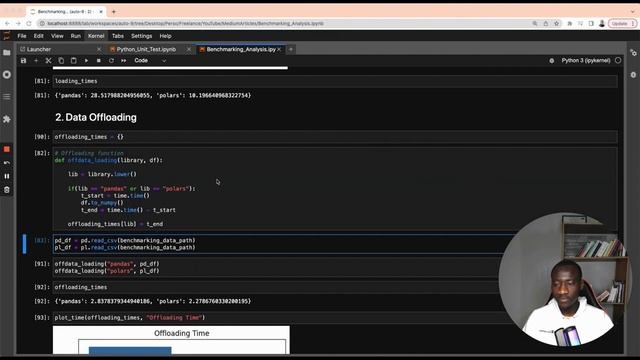Bookmark this page with the star icon
Image resolution: width=640 pixels, height=360 pixels.
(x=556, y=24)
